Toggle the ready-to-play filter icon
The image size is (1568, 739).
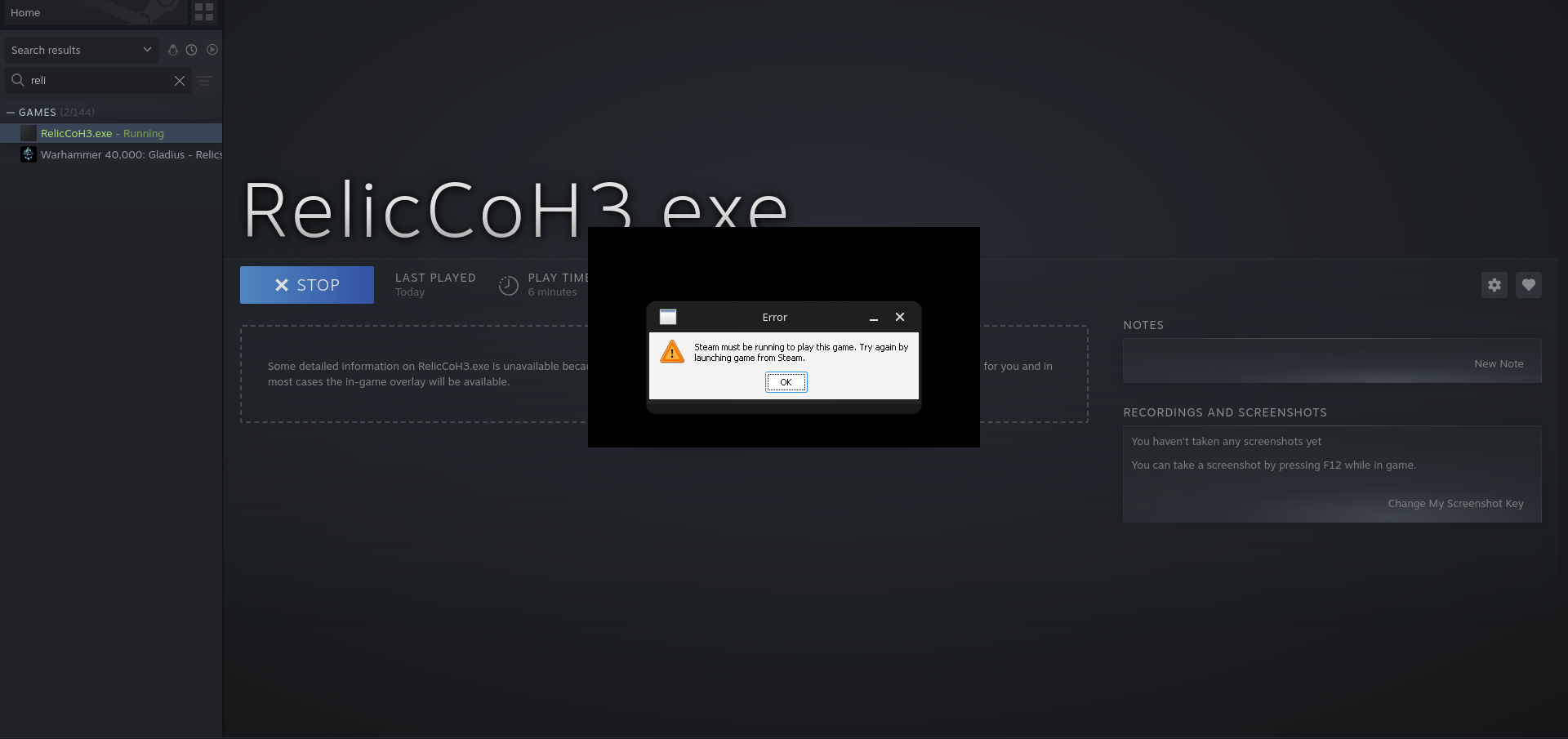pos(212,50)
